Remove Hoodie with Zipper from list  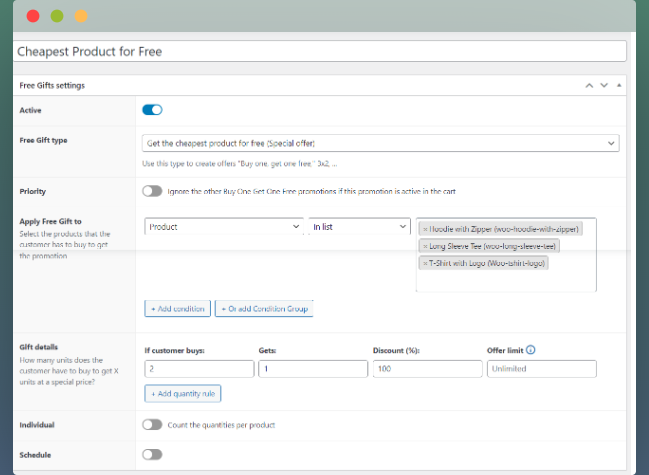click(425, 229)
